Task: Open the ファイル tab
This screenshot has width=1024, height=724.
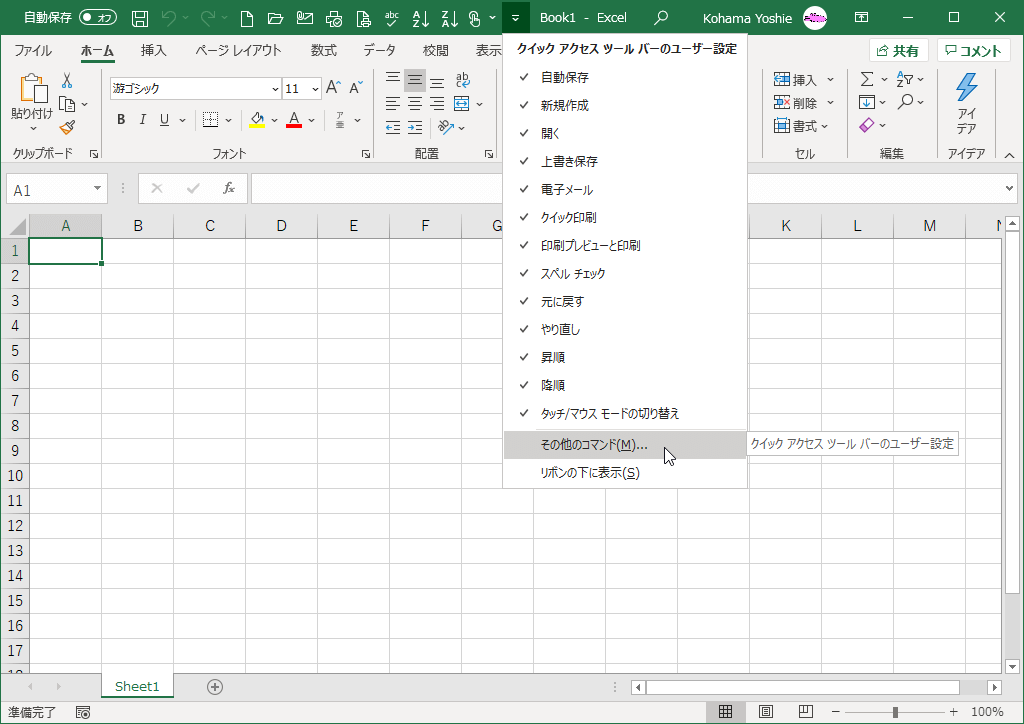Action: (x=33, y=50)
